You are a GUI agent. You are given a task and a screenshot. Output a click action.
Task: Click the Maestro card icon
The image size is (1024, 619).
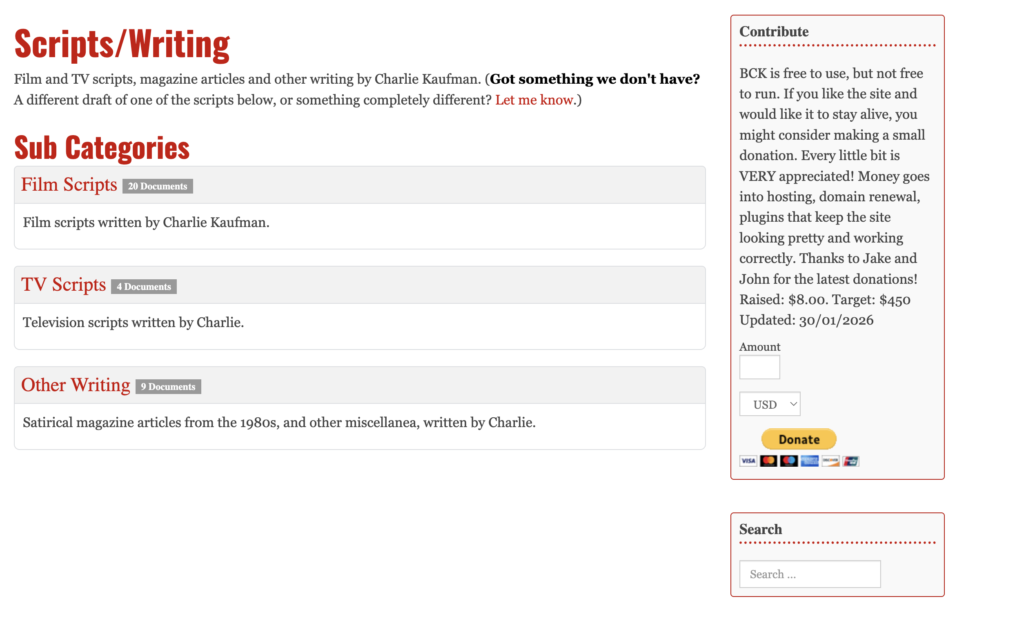(788, 461)
